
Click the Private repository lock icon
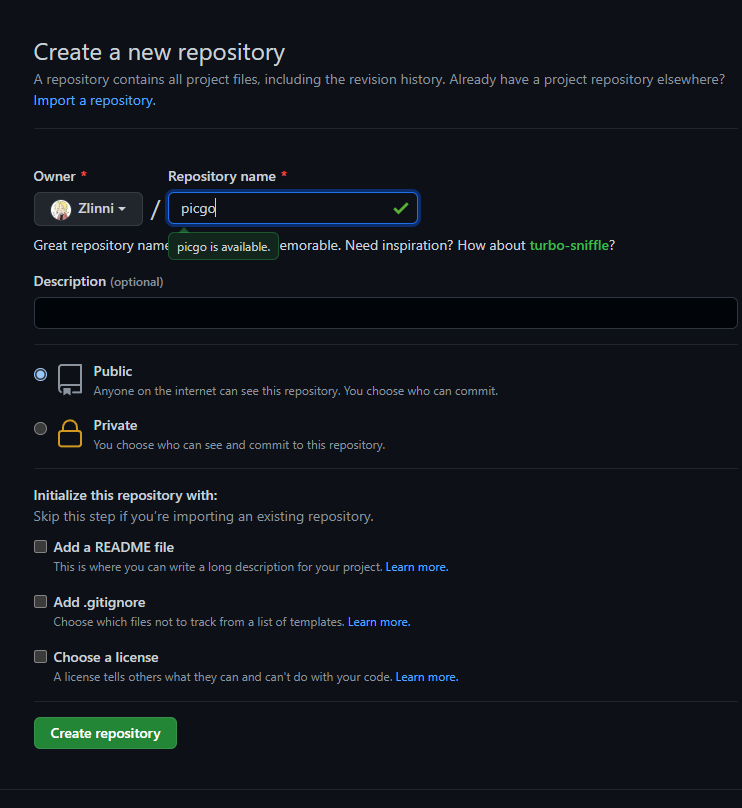pos(70,433)
